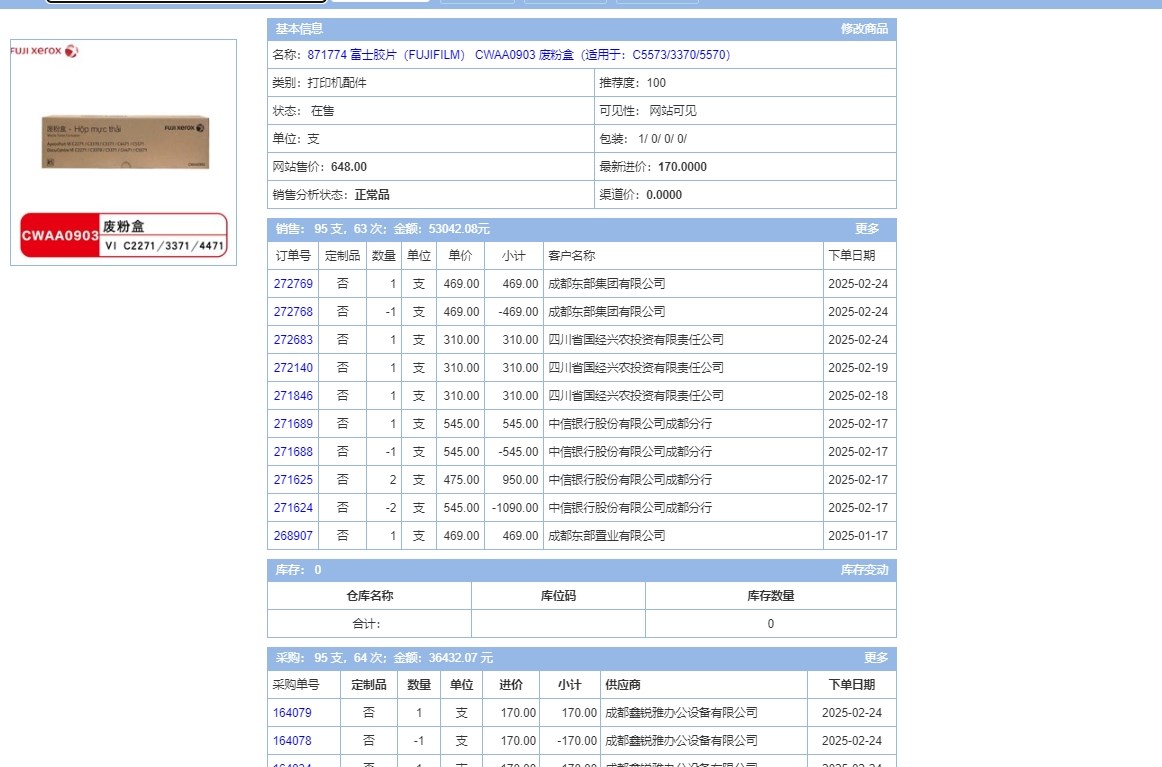Click the order date 2025-01-17
Screen dimensions: 1162x767
tap(858, 536)
